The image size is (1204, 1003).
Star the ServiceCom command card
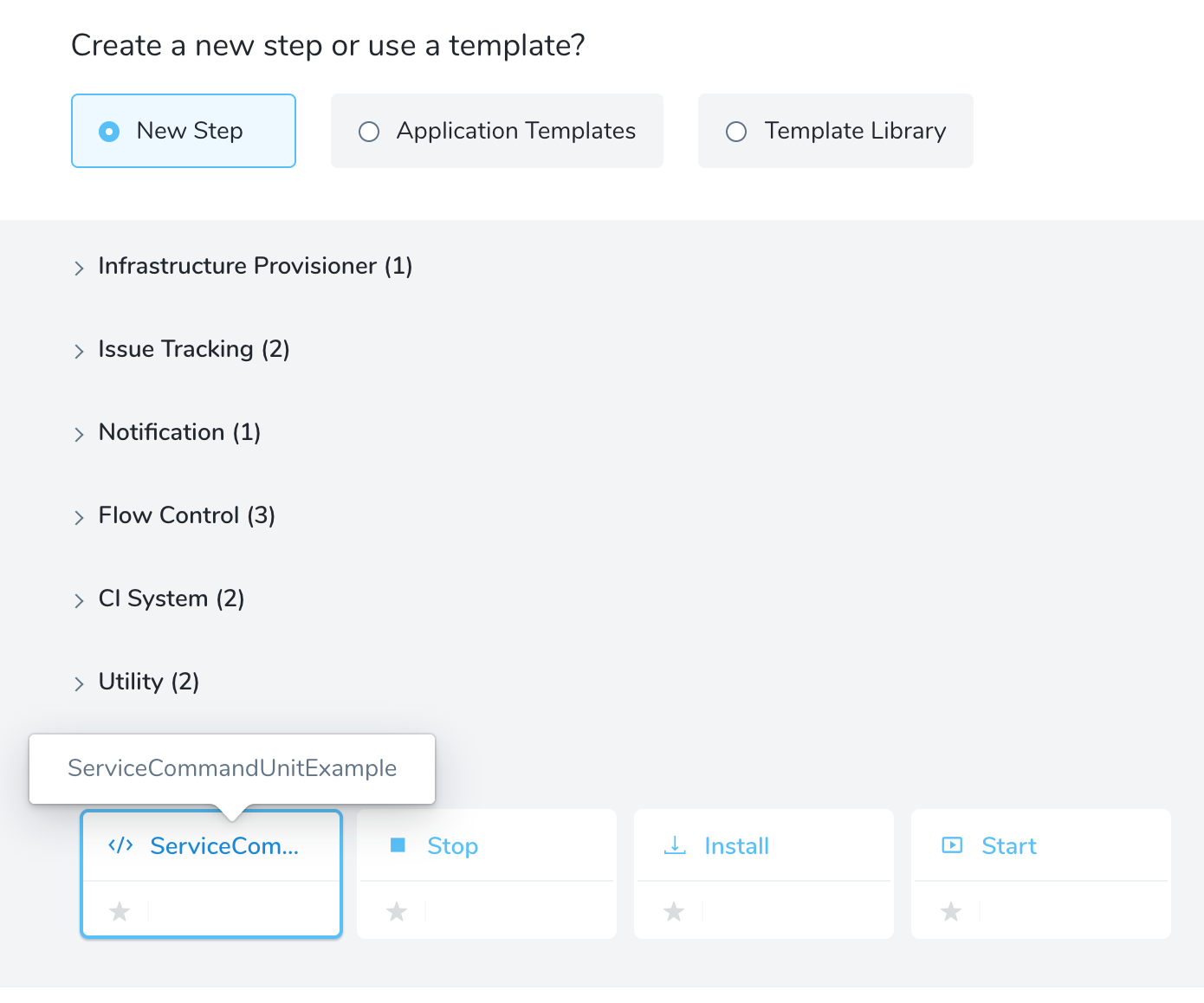[120, 911]
